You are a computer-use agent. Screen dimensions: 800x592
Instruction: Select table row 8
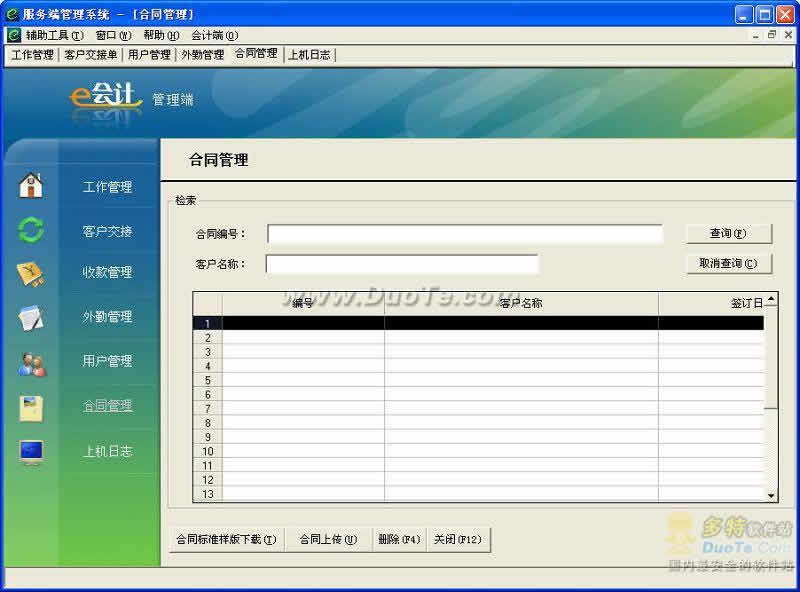click(x=479, y=423)
